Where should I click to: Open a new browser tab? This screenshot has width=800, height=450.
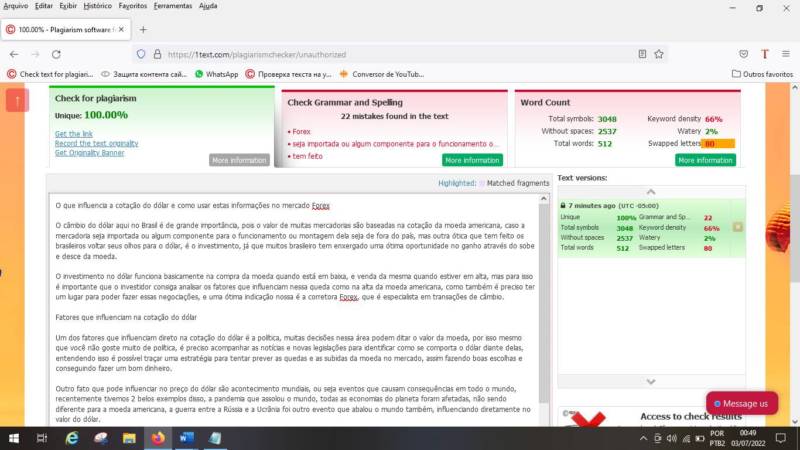[x=143, y=30]
